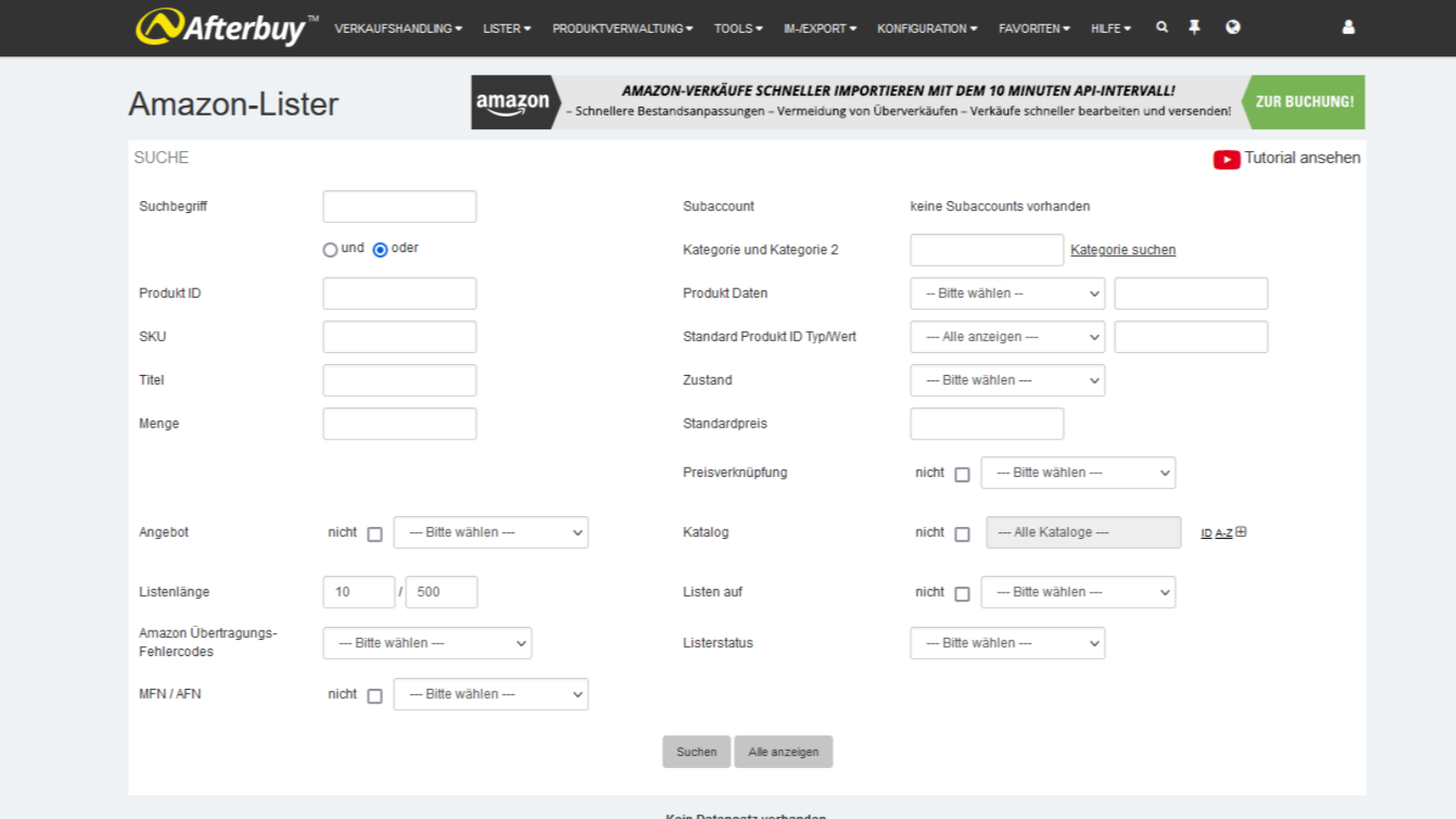The height and width of the screenshot is (819, 1456).
Task: Open the Konfiguration menu
Action: [x=926, y=28]
